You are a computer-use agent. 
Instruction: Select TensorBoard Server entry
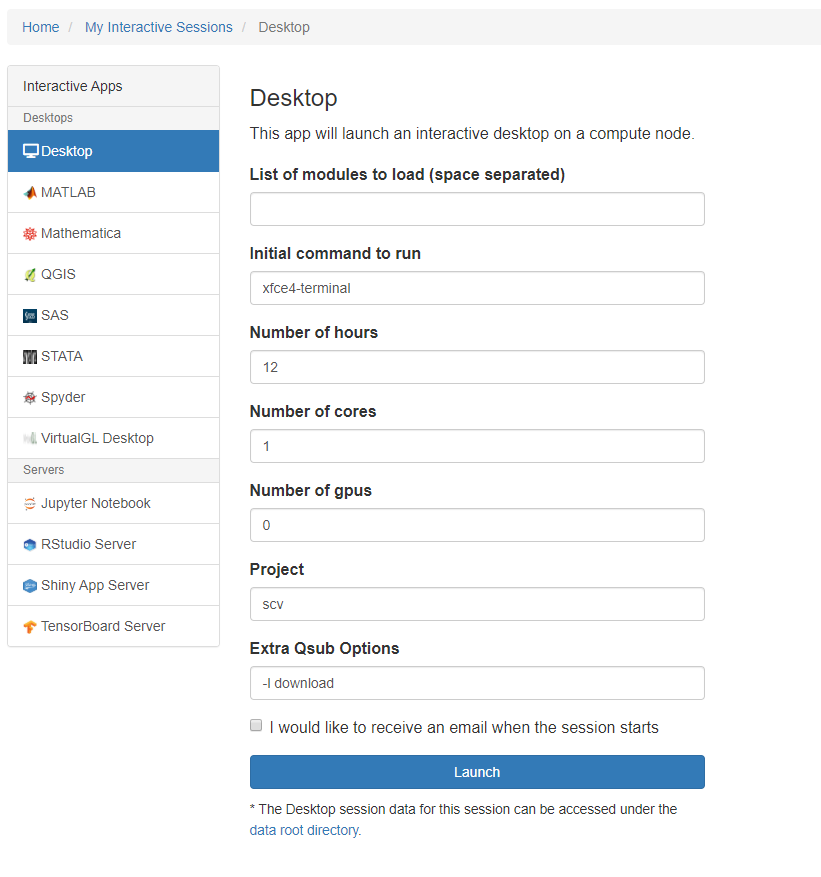(x=114, y=626)
